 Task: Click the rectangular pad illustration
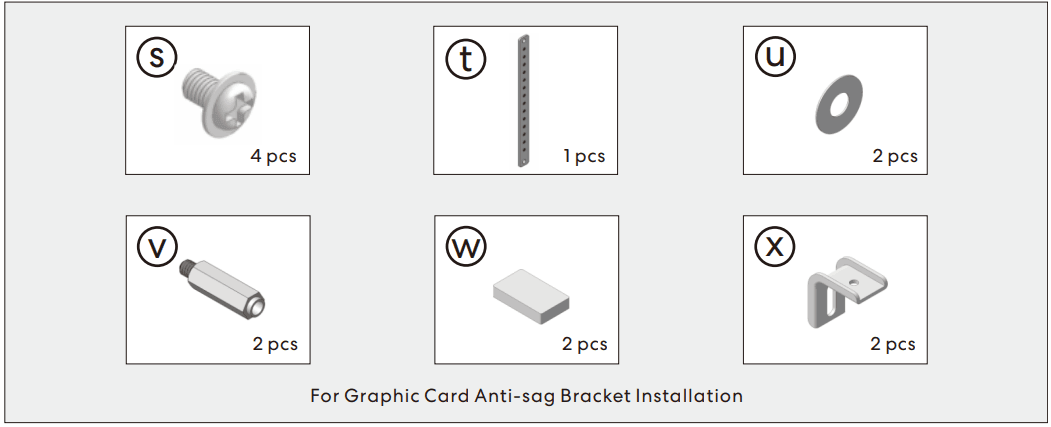coord(530,298)
